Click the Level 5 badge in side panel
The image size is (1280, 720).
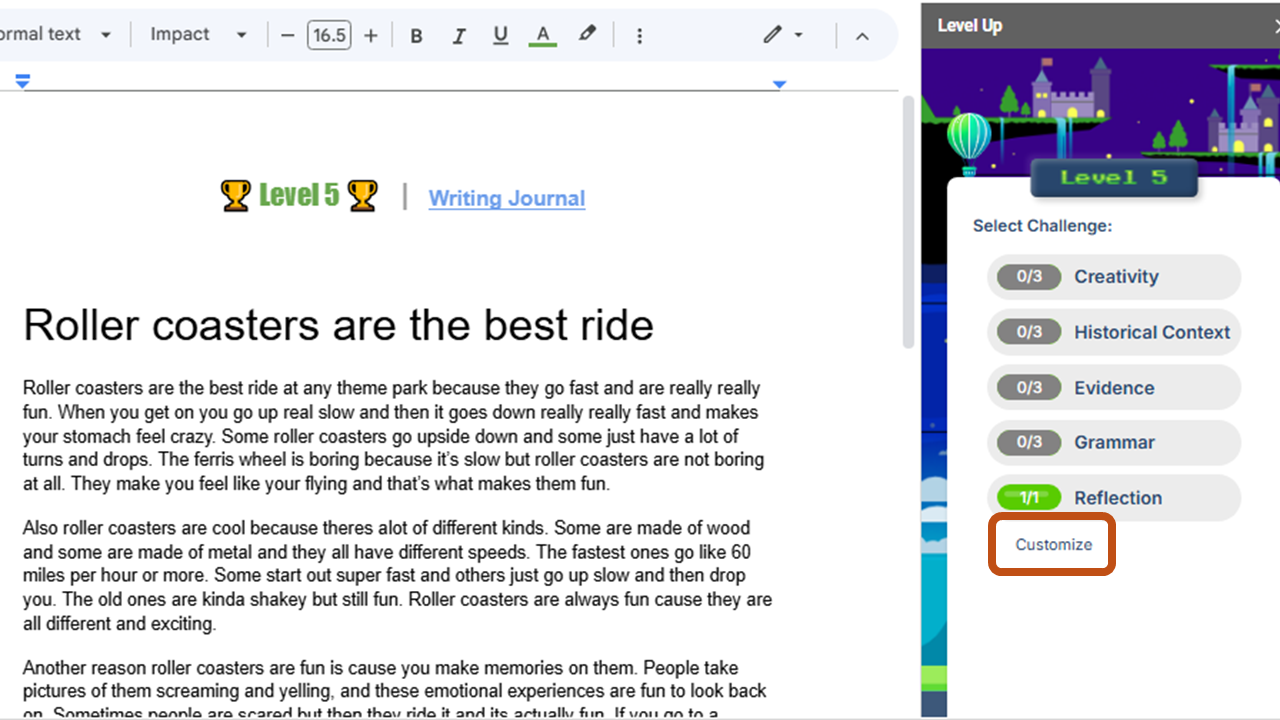click(x=1113, y=178)
